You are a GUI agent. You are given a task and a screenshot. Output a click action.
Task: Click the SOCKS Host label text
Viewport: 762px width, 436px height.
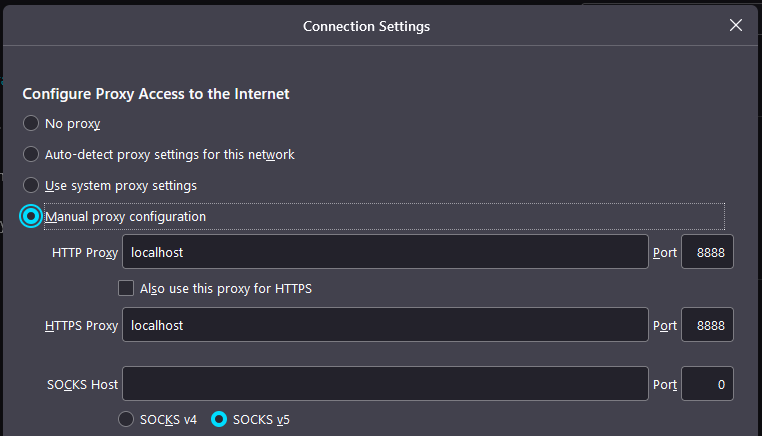point(82,384)
